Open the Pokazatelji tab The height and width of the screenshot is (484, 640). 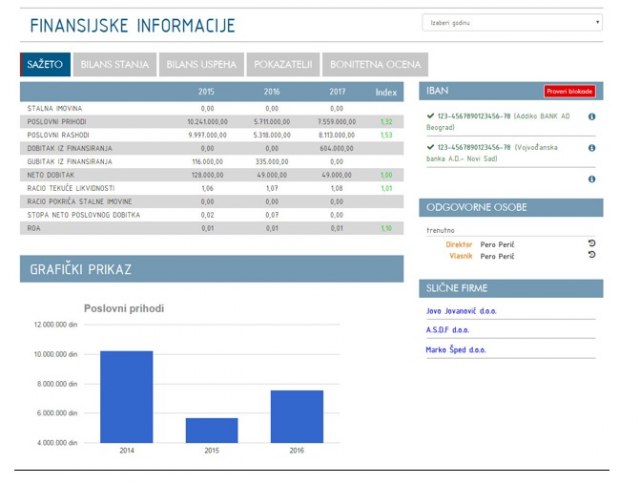(283, 65)
